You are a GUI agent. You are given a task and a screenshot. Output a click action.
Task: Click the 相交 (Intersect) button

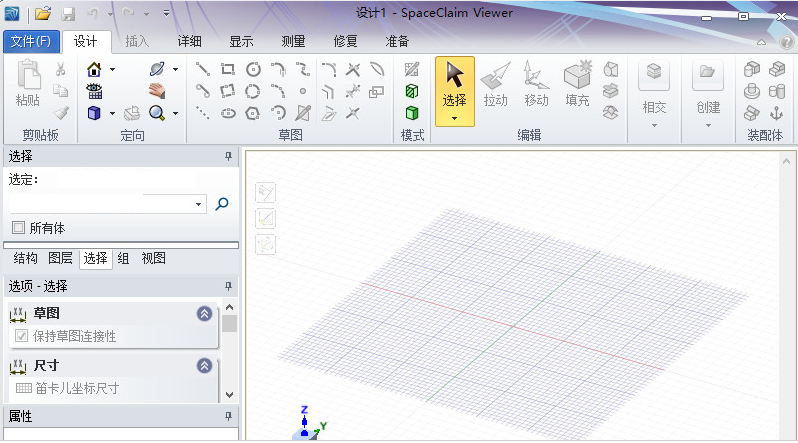click(654, 87)
